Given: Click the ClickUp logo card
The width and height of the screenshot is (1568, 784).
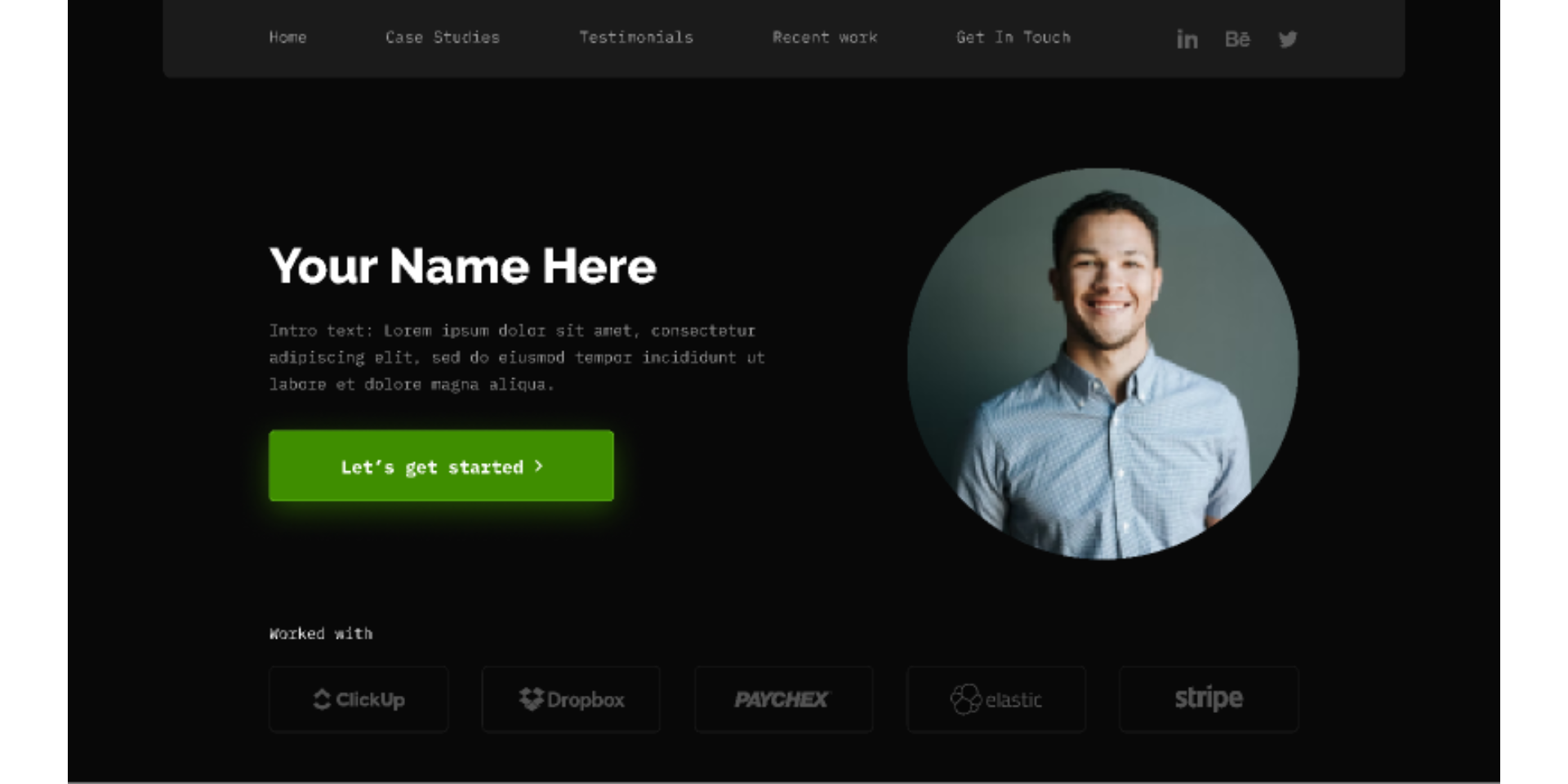Looking at the screenshot, I should tap(359, 699).
